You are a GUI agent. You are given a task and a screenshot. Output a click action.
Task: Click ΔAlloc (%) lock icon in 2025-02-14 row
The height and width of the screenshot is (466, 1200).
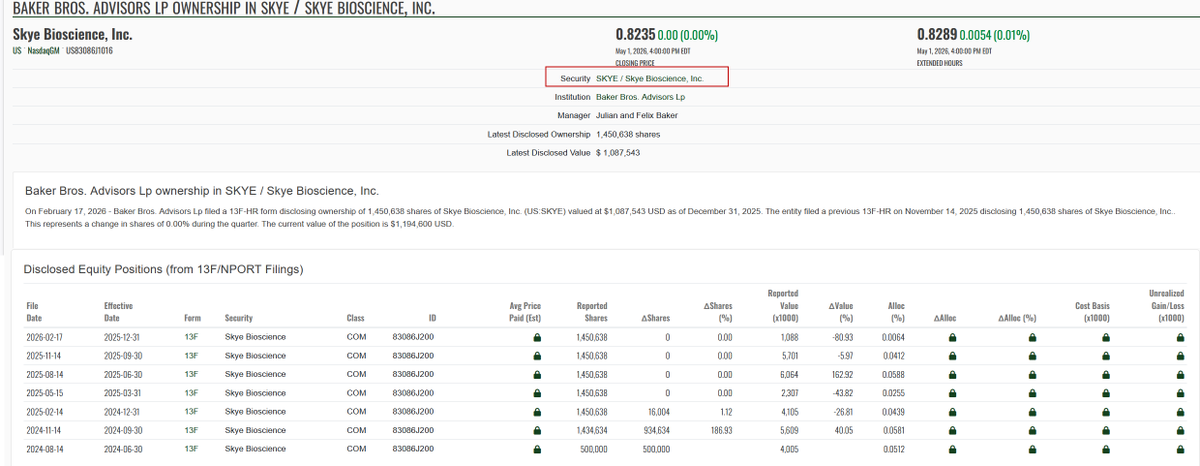[x=1032, y=412]
